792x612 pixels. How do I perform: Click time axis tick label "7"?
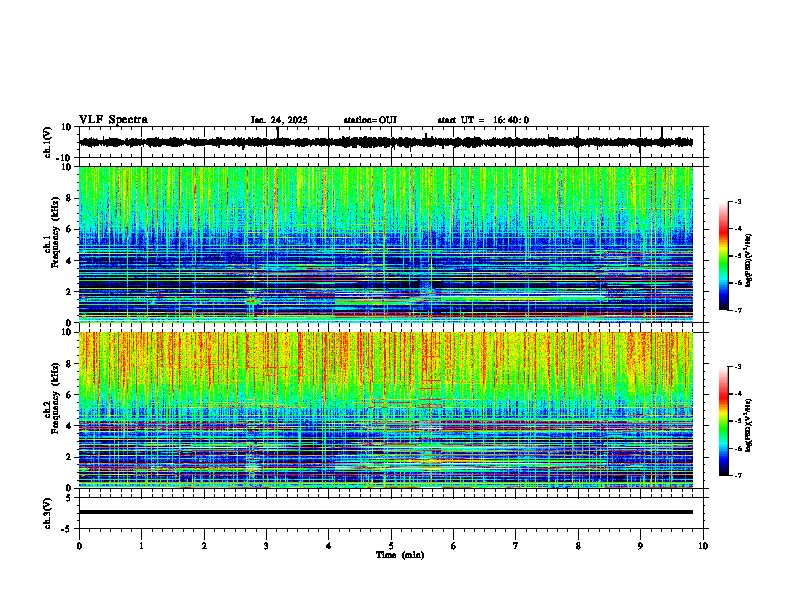pos(516,546)
